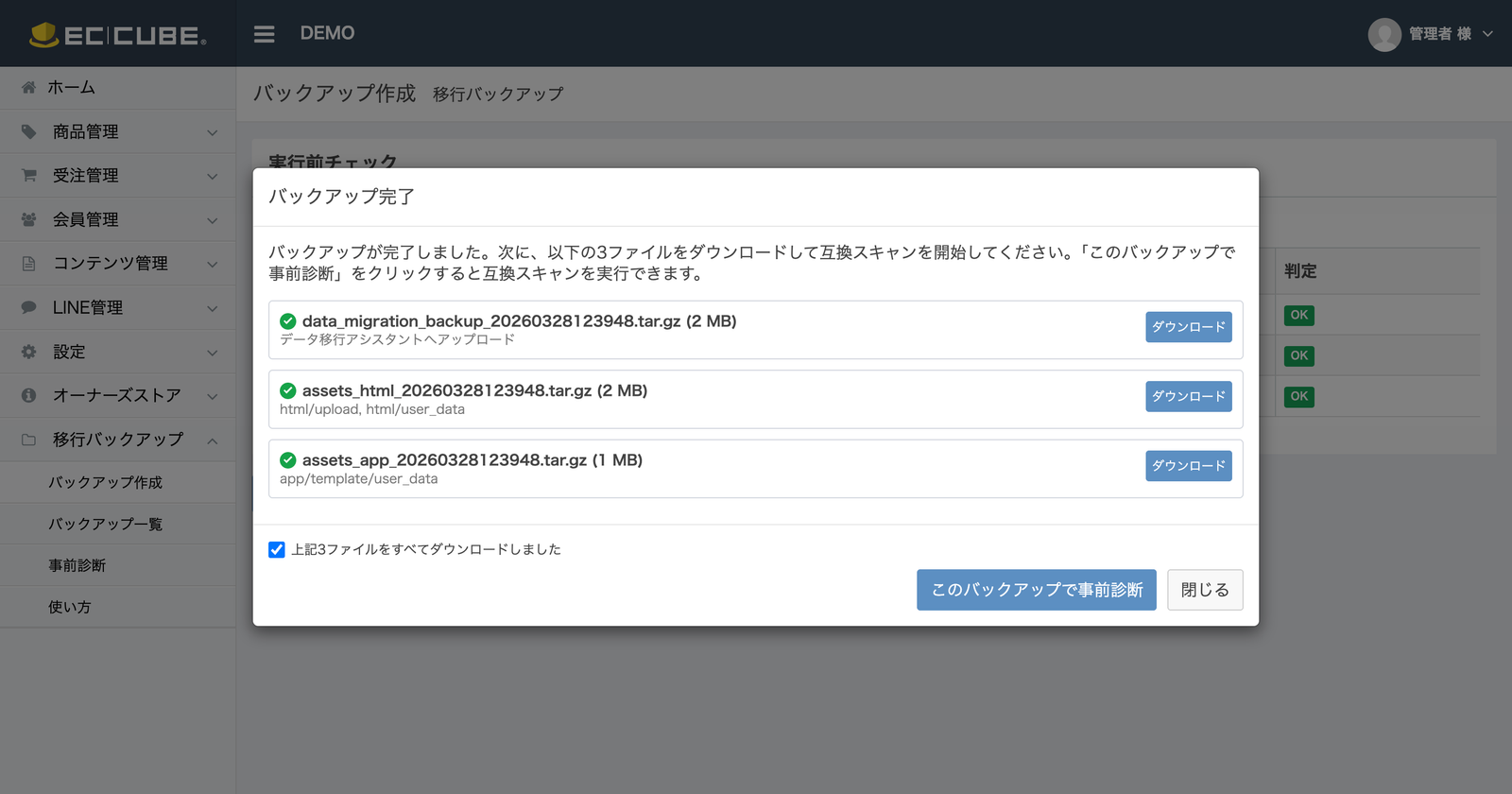Click the content management document icon
This screenshot has height=794, width=1512.
click(28, 263)
